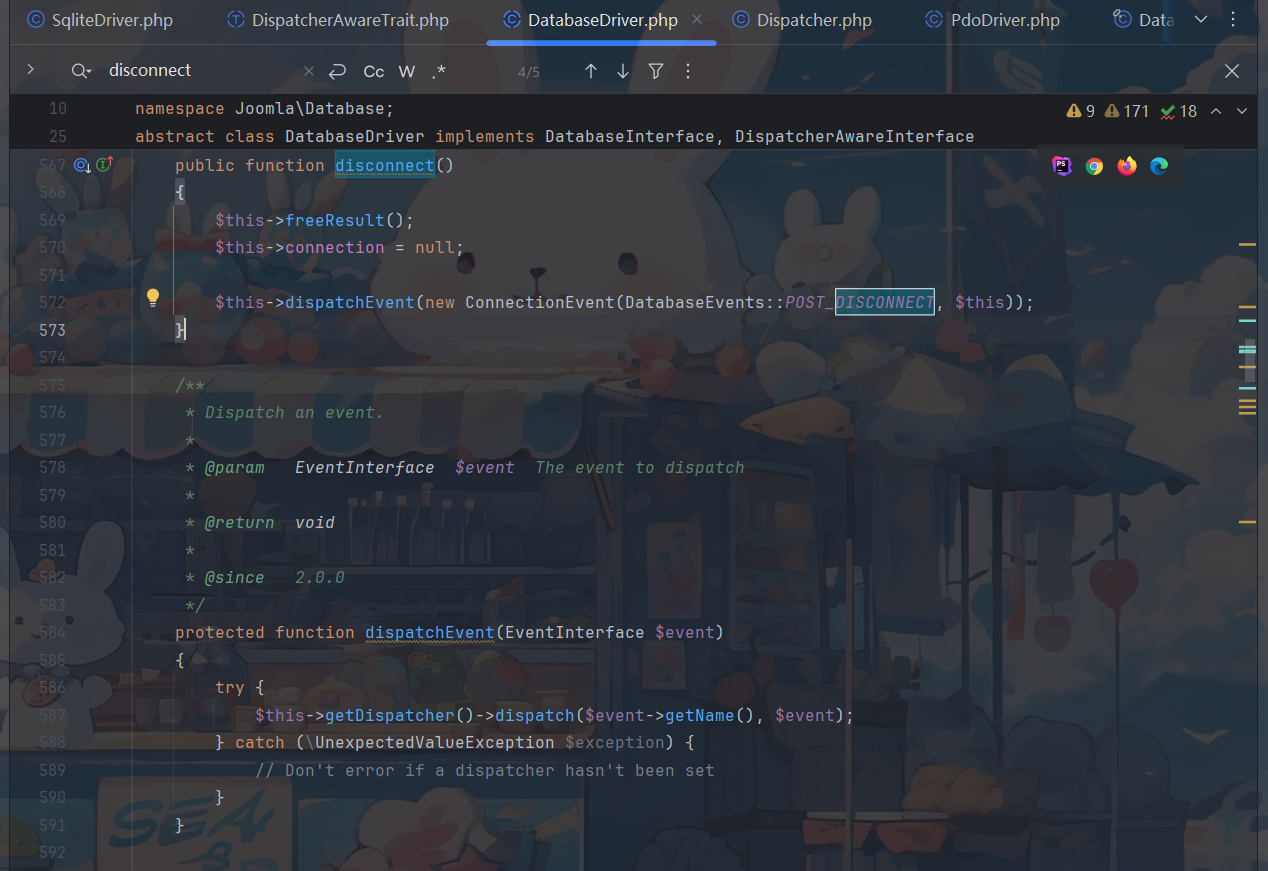Toggle Match Case (Cc) option
1268x871 pixels.
[373, 71]
